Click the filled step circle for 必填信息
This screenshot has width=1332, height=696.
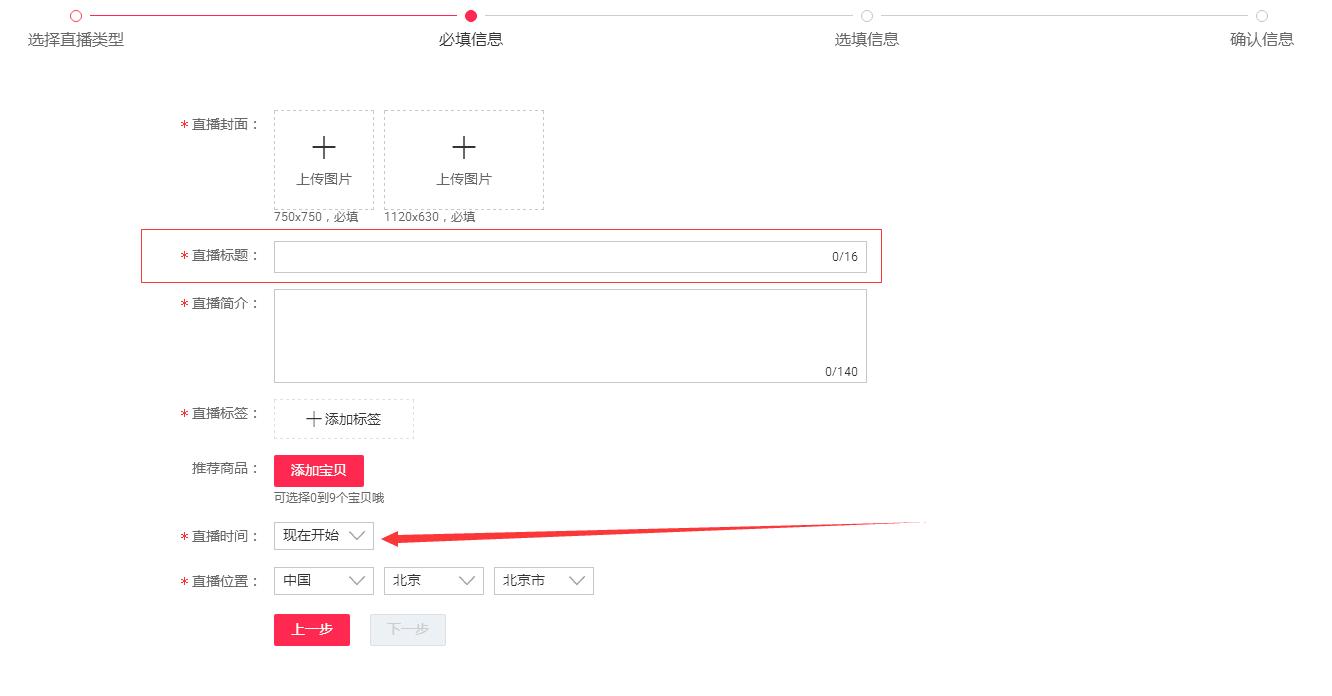[471, 16]
